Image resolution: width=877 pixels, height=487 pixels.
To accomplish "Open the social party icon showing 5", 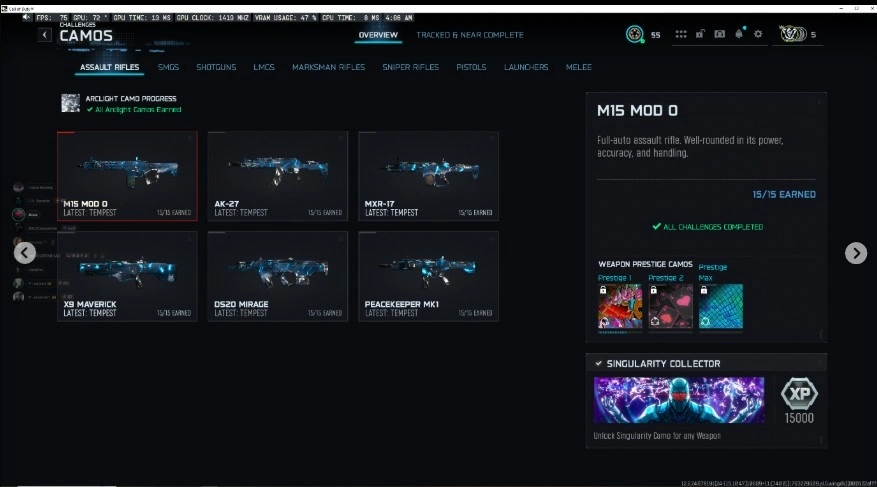I will (x=793, y=34).
